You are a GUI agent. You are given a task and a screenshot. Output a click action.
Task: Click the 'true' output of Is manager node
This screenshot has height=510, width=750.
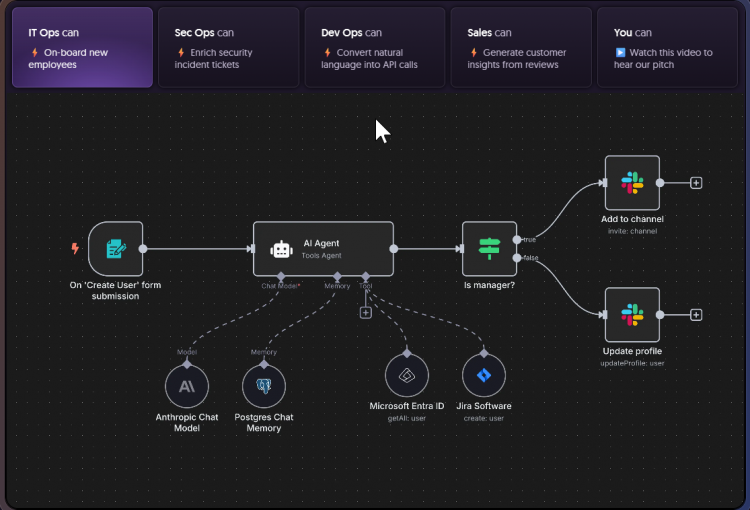(517, 240)
